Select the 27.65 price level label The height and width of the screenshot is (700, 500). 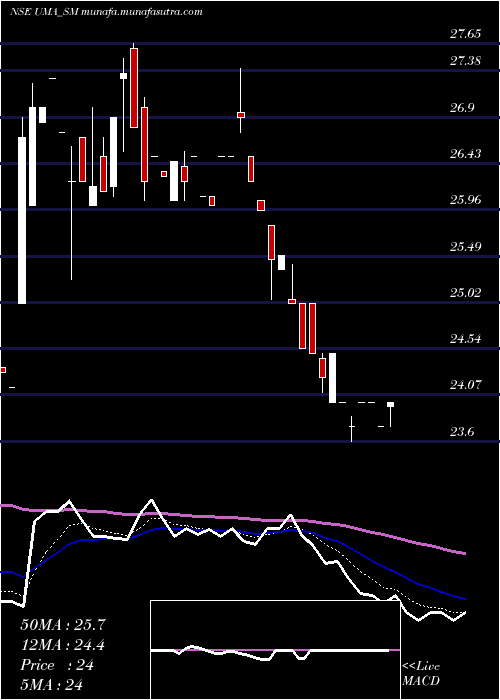pos(465,33)
